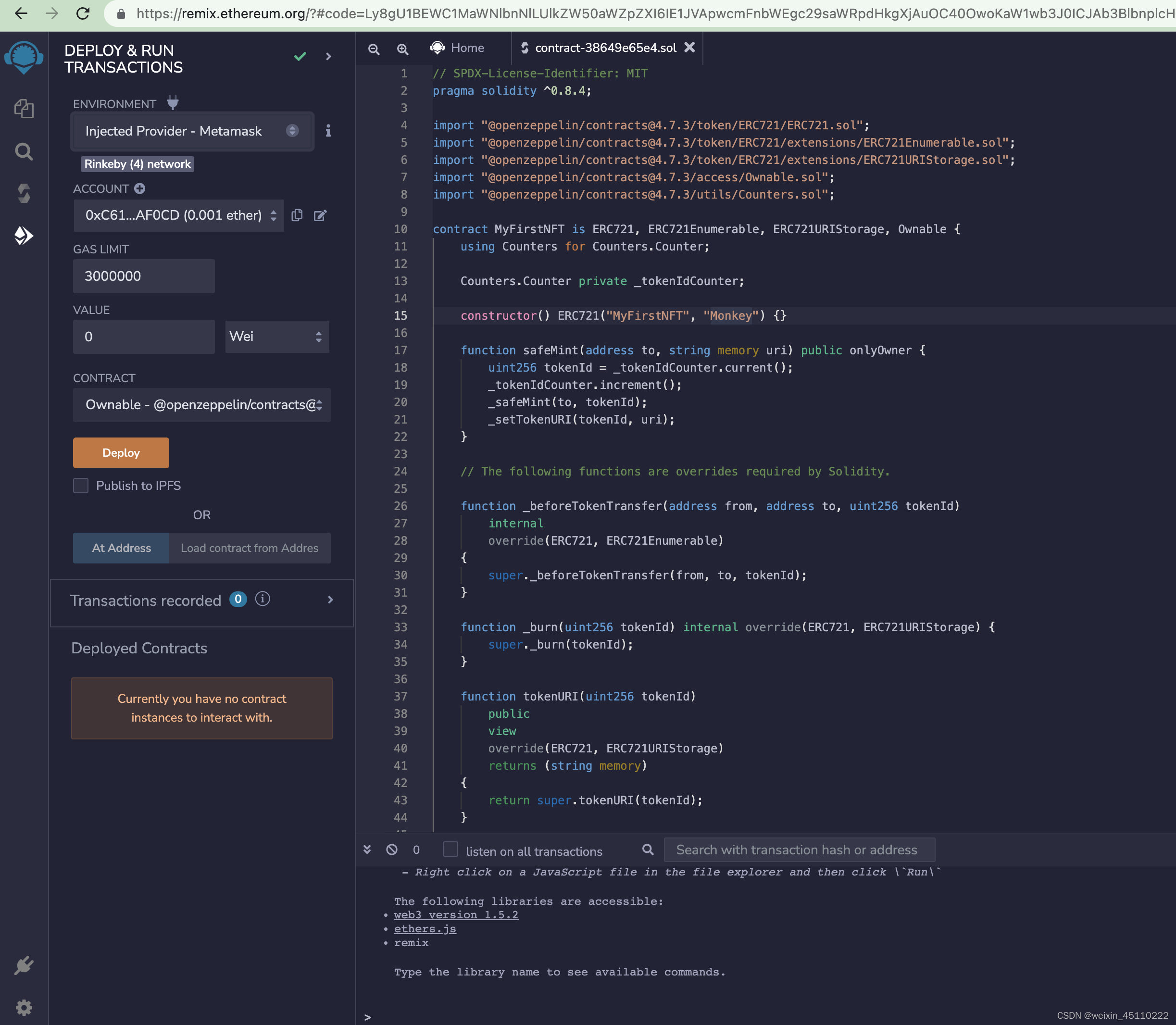Copy the account address to clipboard
1176x1025 pixels.
click(x=297, y=215)
